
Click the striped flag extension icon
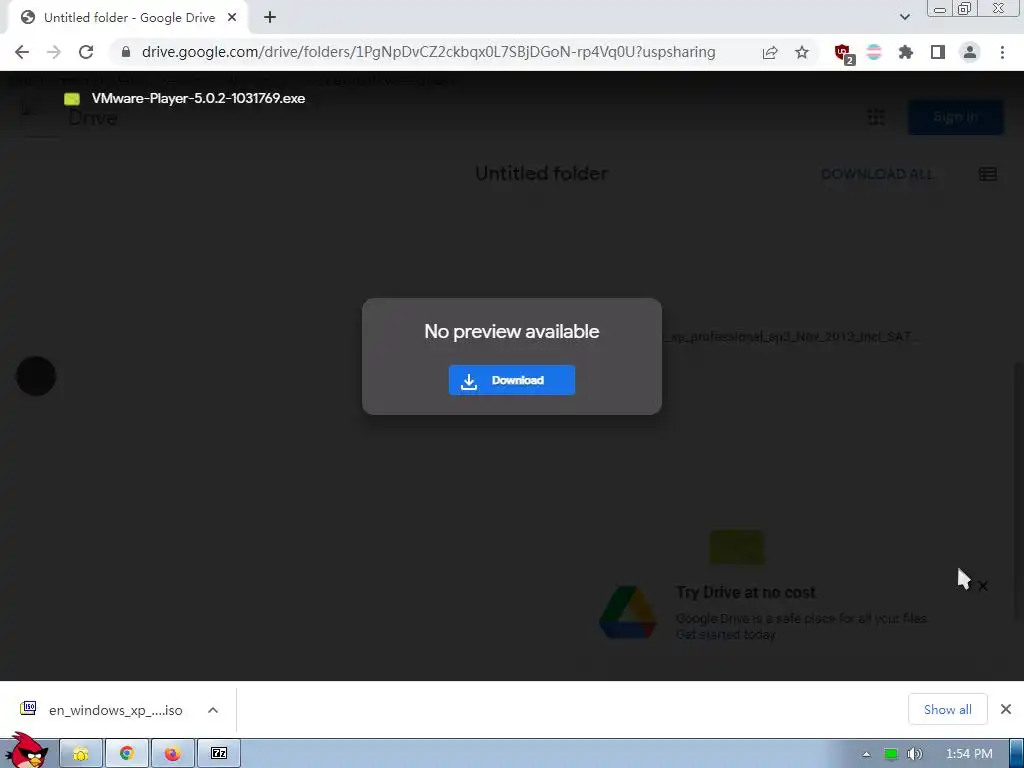(874, 52)
